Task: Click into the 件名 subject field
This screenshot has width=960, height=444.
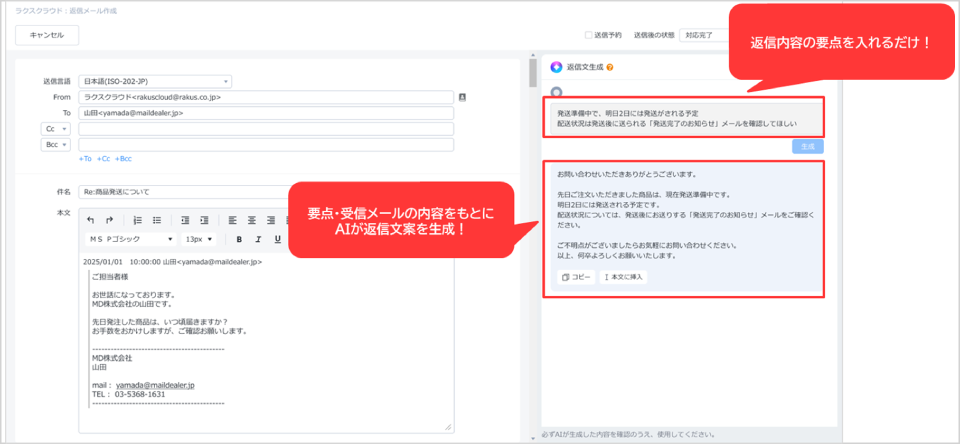Action: click(200, 191)
